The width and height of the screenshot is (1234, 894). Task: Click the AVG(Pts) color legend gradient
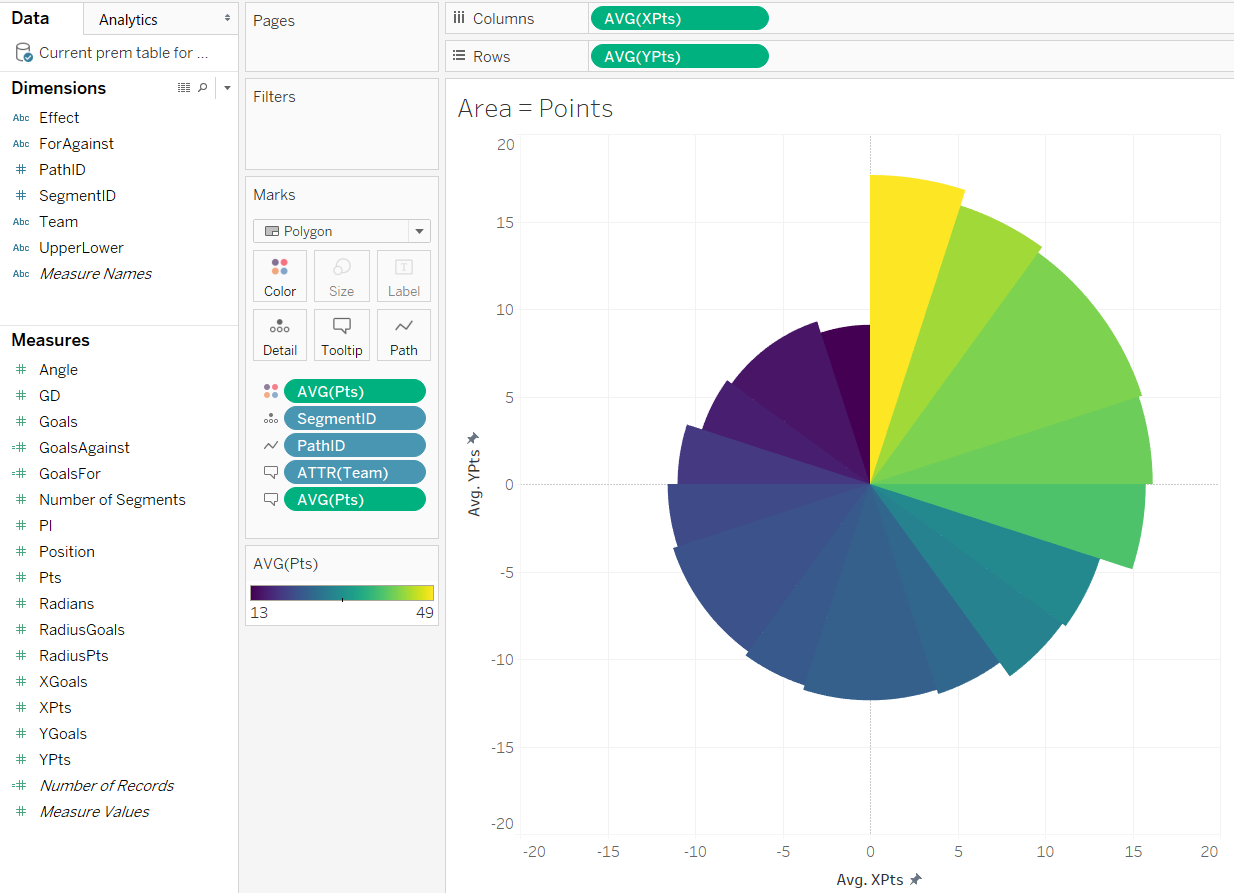click(342, 592)
